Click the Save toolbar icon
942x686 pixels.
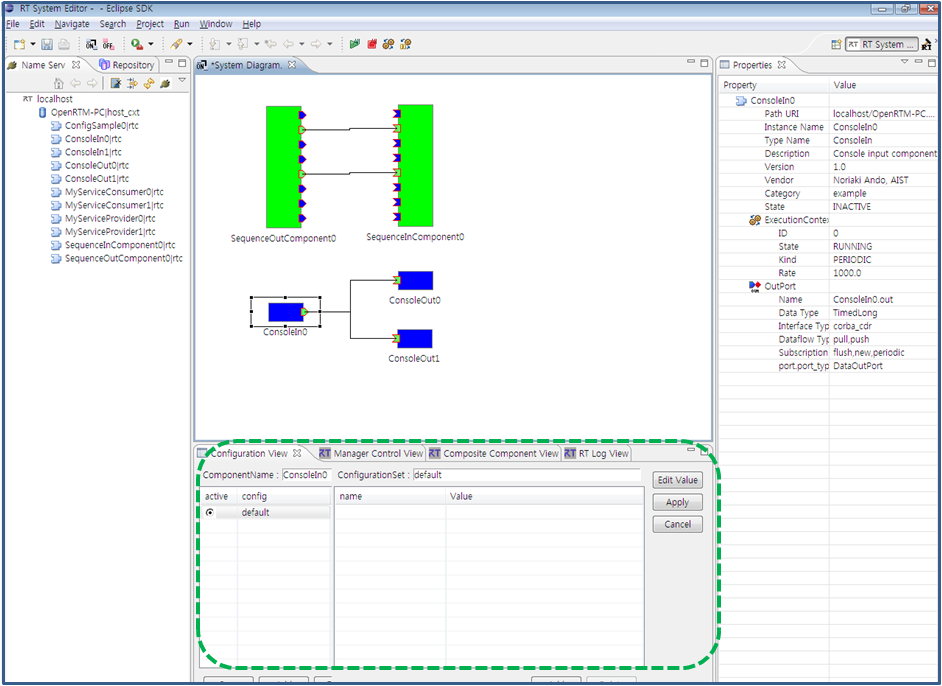(47, 44)
